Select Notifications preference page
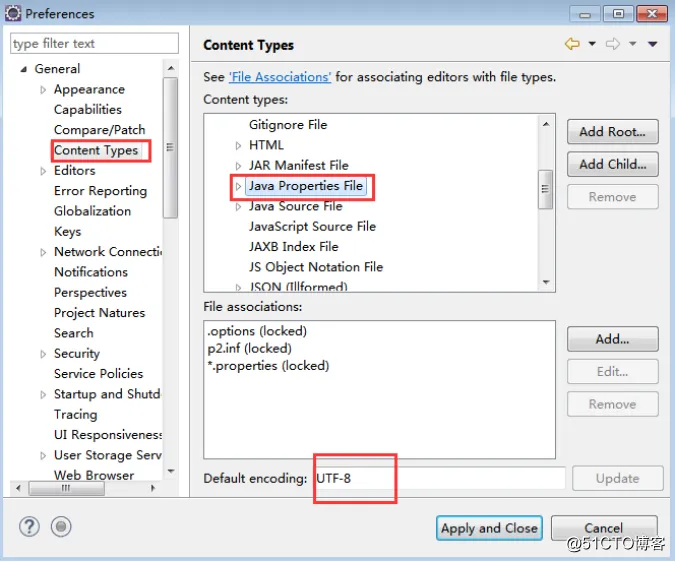Image resolution: width=675 pixels, height=562 pixels. 91,272
